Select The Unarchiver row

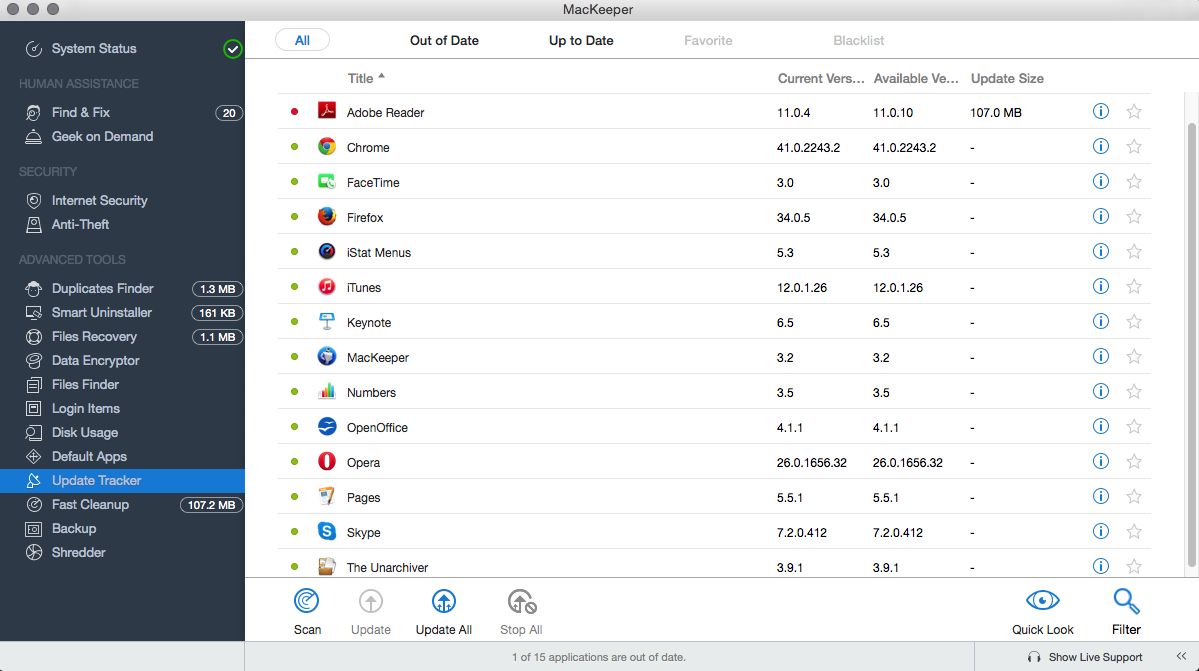tap(714, 566)
